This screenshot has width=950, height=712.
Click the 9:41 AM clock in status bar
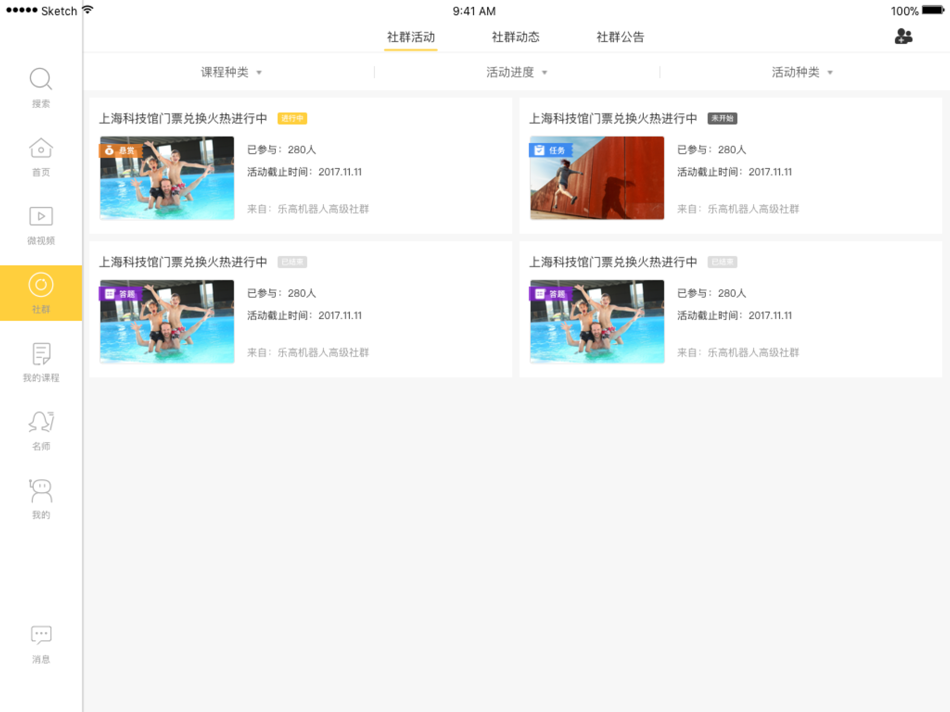[x=474, y=11]
